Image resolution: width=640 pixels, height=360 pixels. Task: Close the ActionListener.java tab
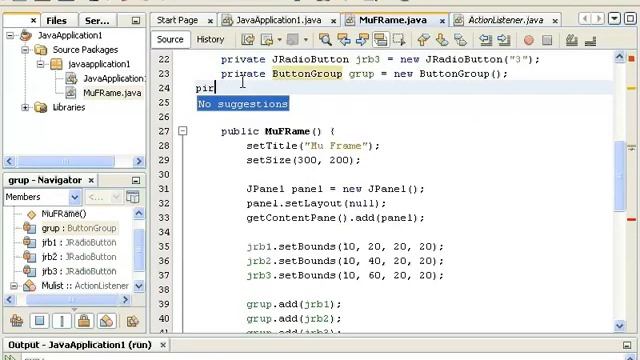[555, 21]
